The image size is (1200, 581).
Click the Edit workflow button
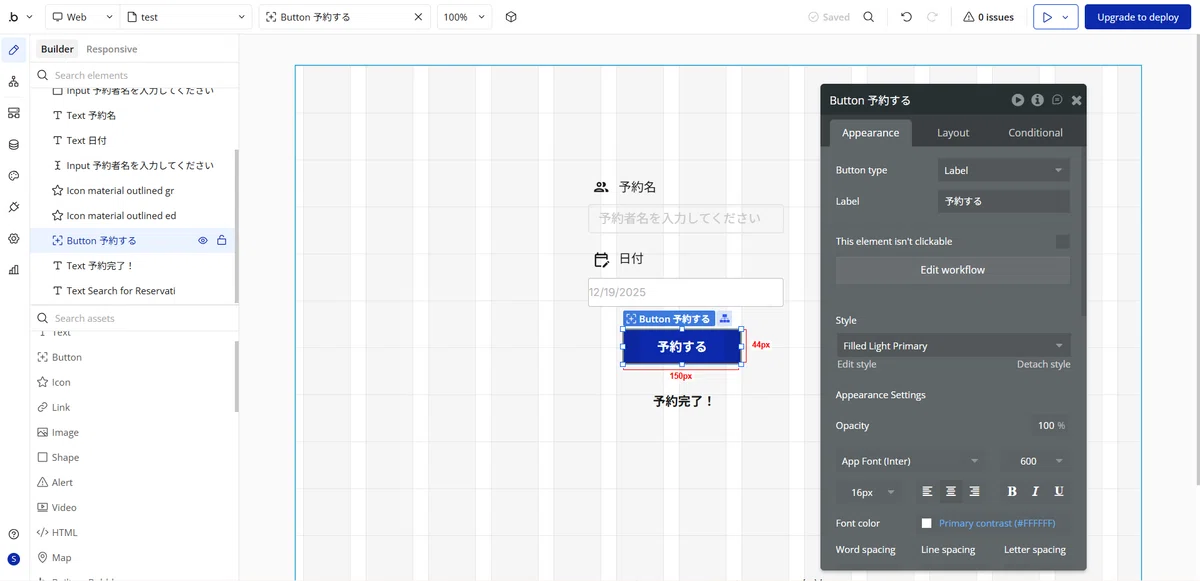(x=953, y=270)
